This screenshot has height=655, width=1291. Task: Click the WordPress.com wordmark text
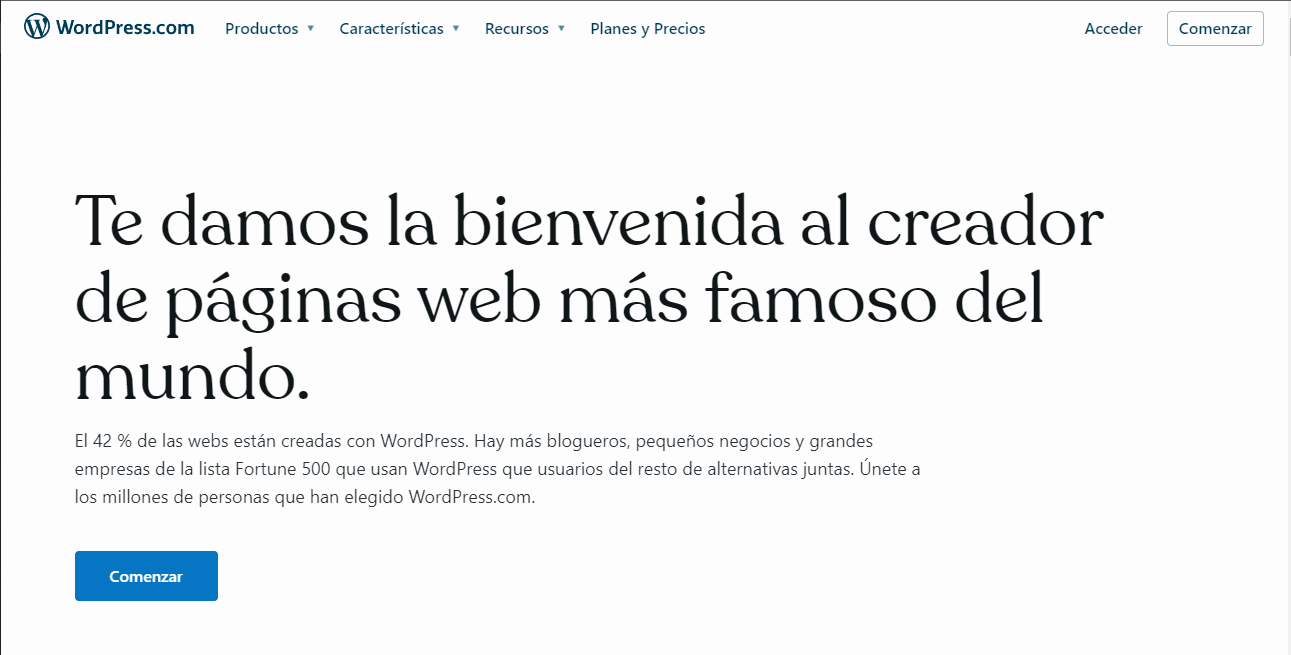click(125, 27)
